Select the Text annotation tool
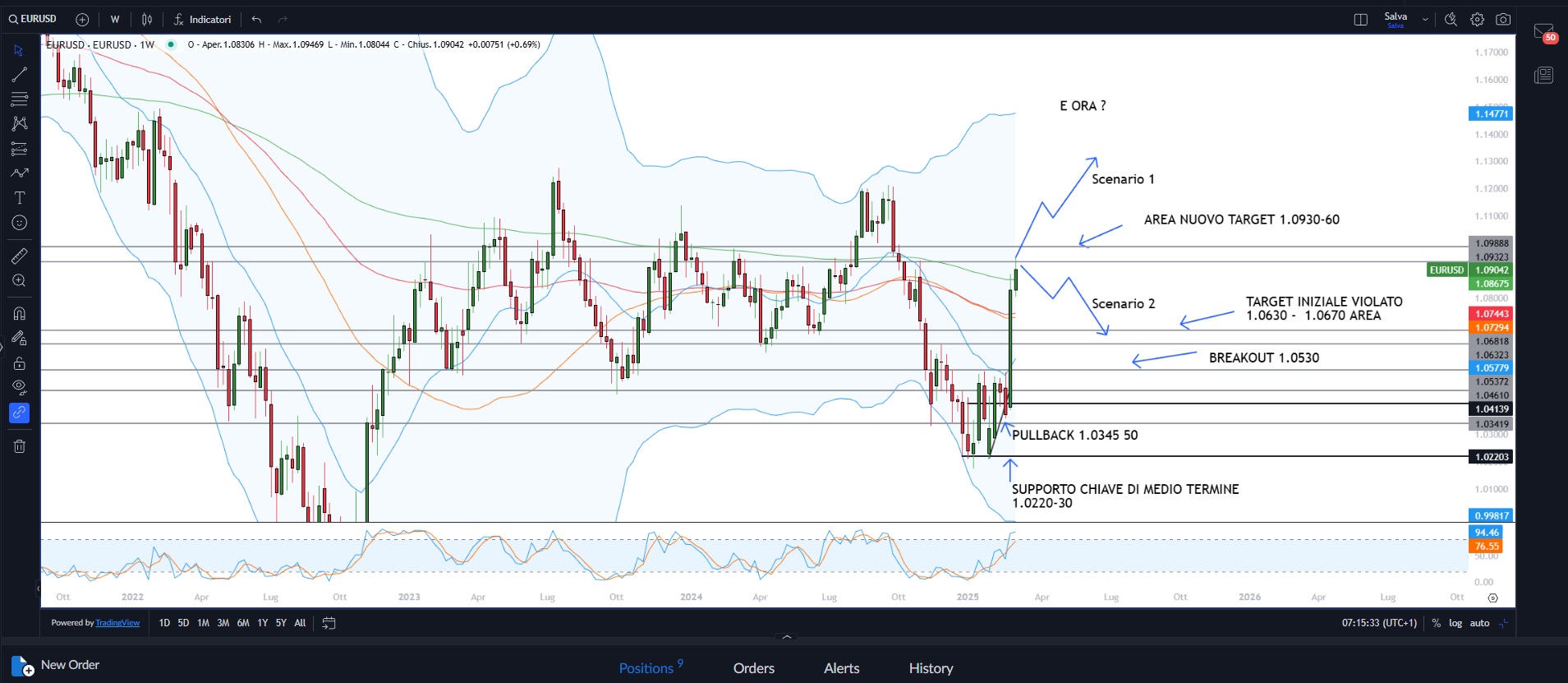 [x=19, y=198]
